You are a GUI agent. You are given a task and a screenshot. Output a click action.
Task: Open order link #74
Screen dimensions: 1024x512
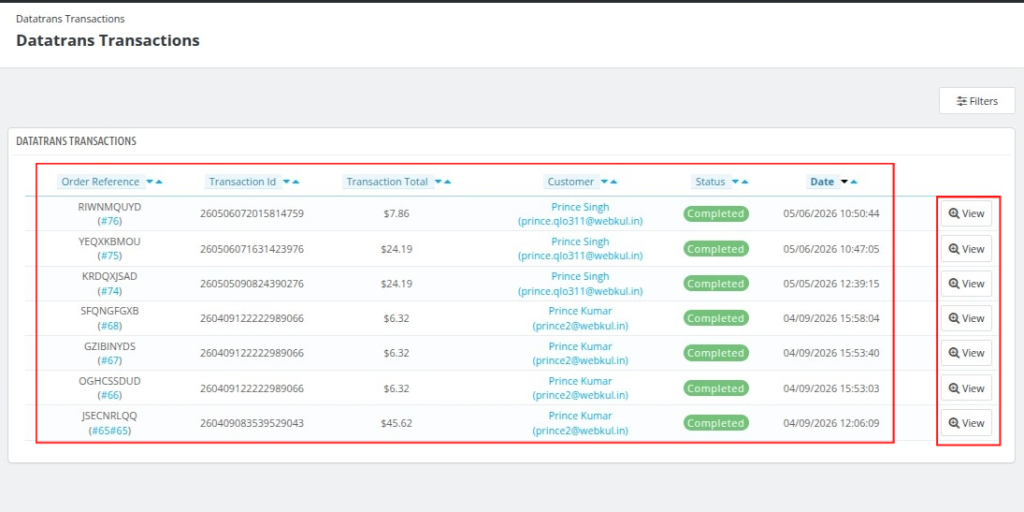pos(110,291)
